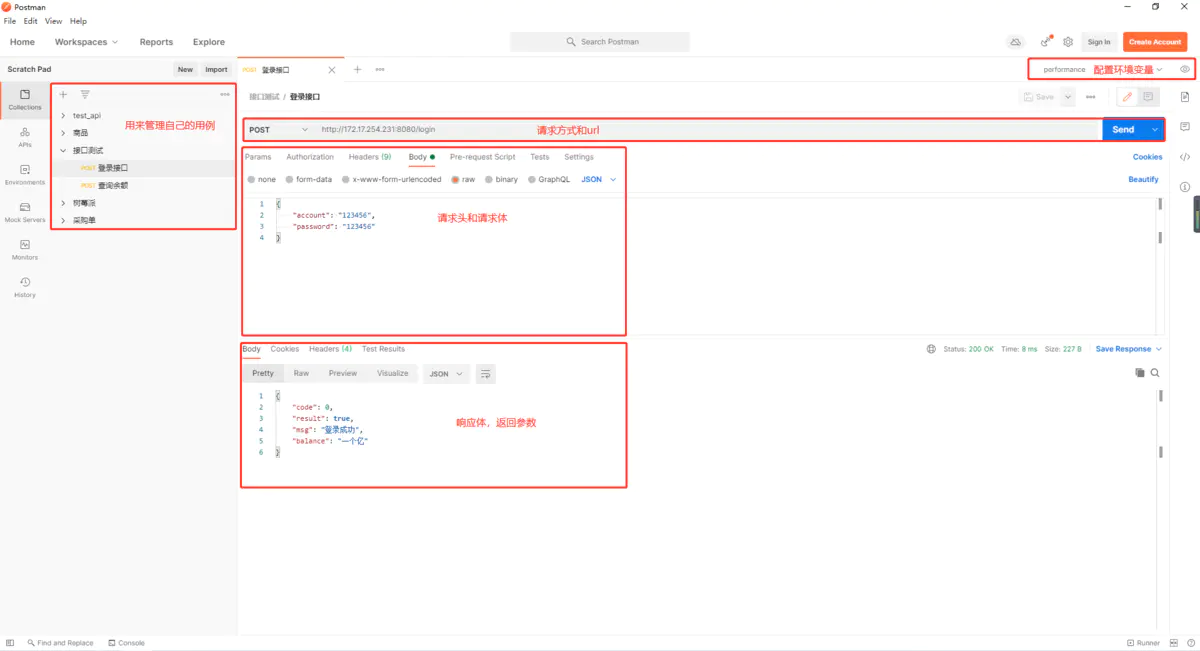Open three-dot request actions beside Save

click(1090, 97)
